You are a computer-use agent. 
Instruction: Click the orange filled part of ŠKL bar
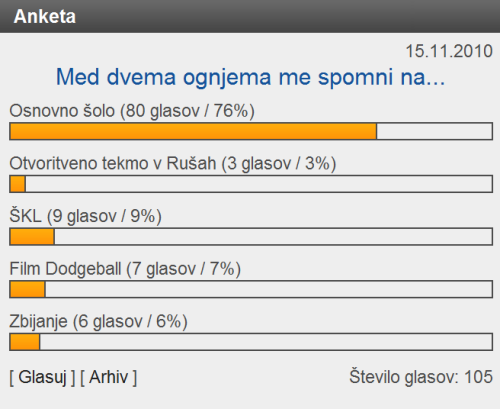tap(32, 237)
